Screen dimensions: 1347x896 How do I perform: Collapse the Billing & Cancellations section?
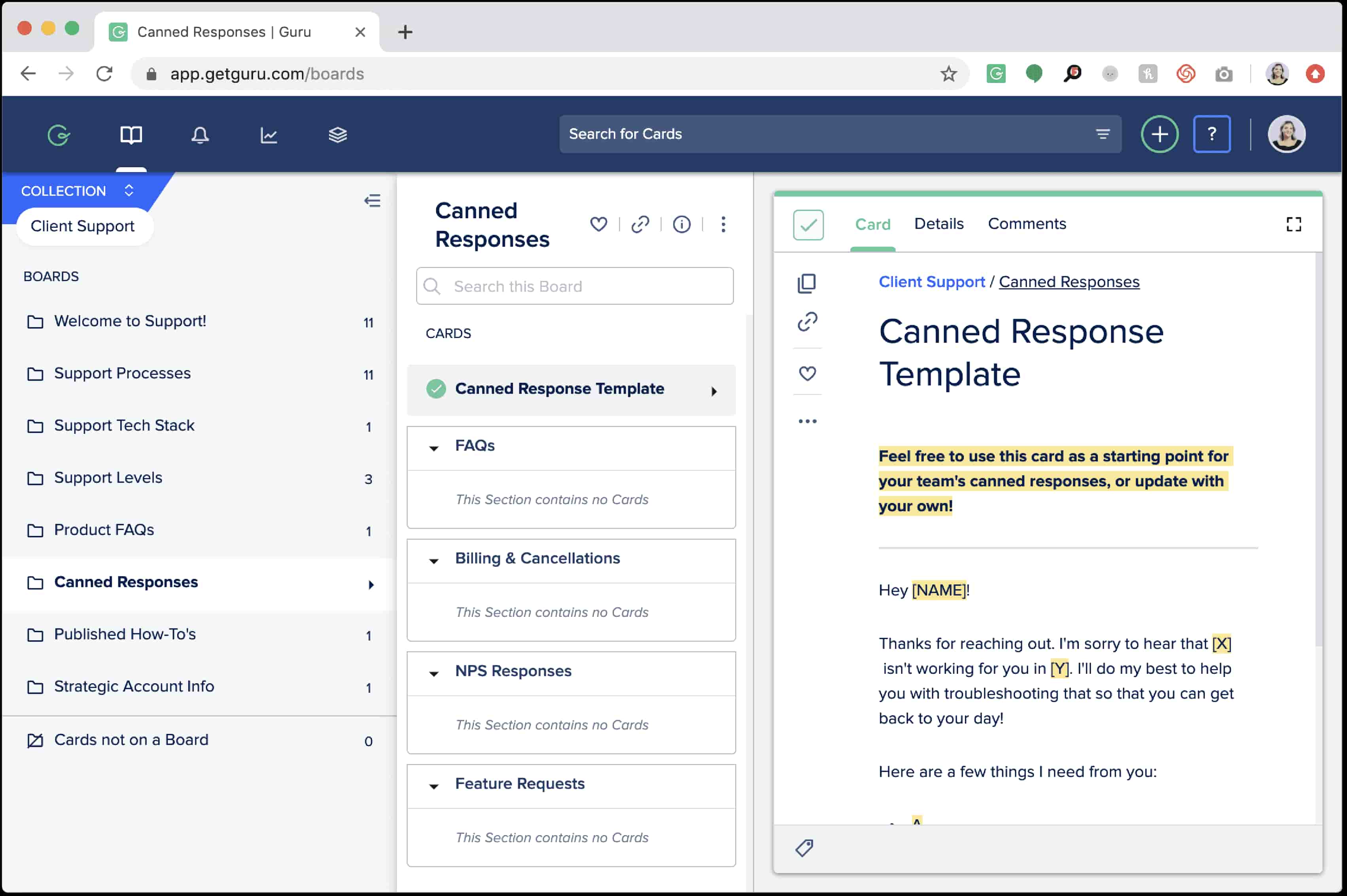point(434,561)
